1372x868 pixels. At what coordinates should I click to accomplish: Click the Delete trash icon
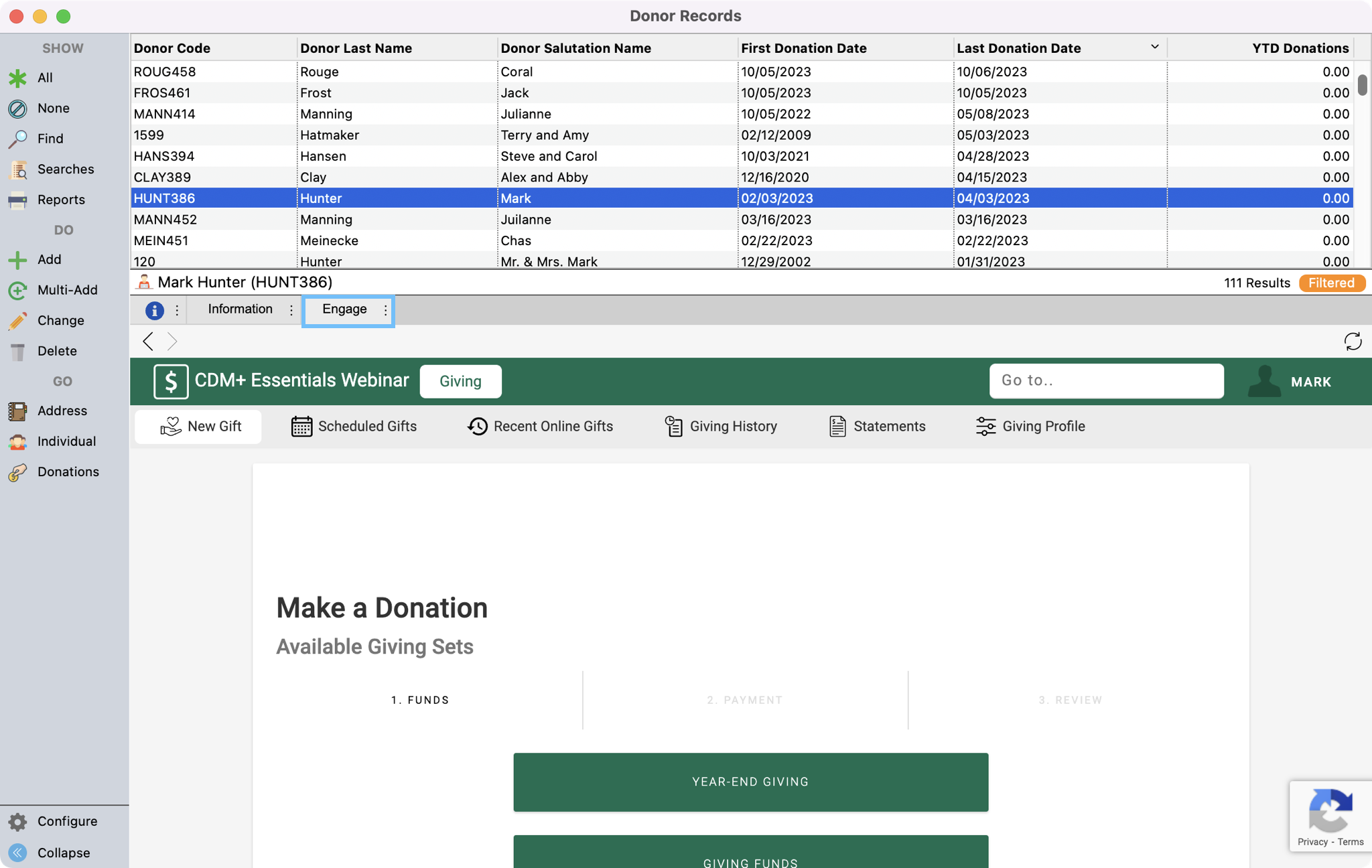[18, 351]
